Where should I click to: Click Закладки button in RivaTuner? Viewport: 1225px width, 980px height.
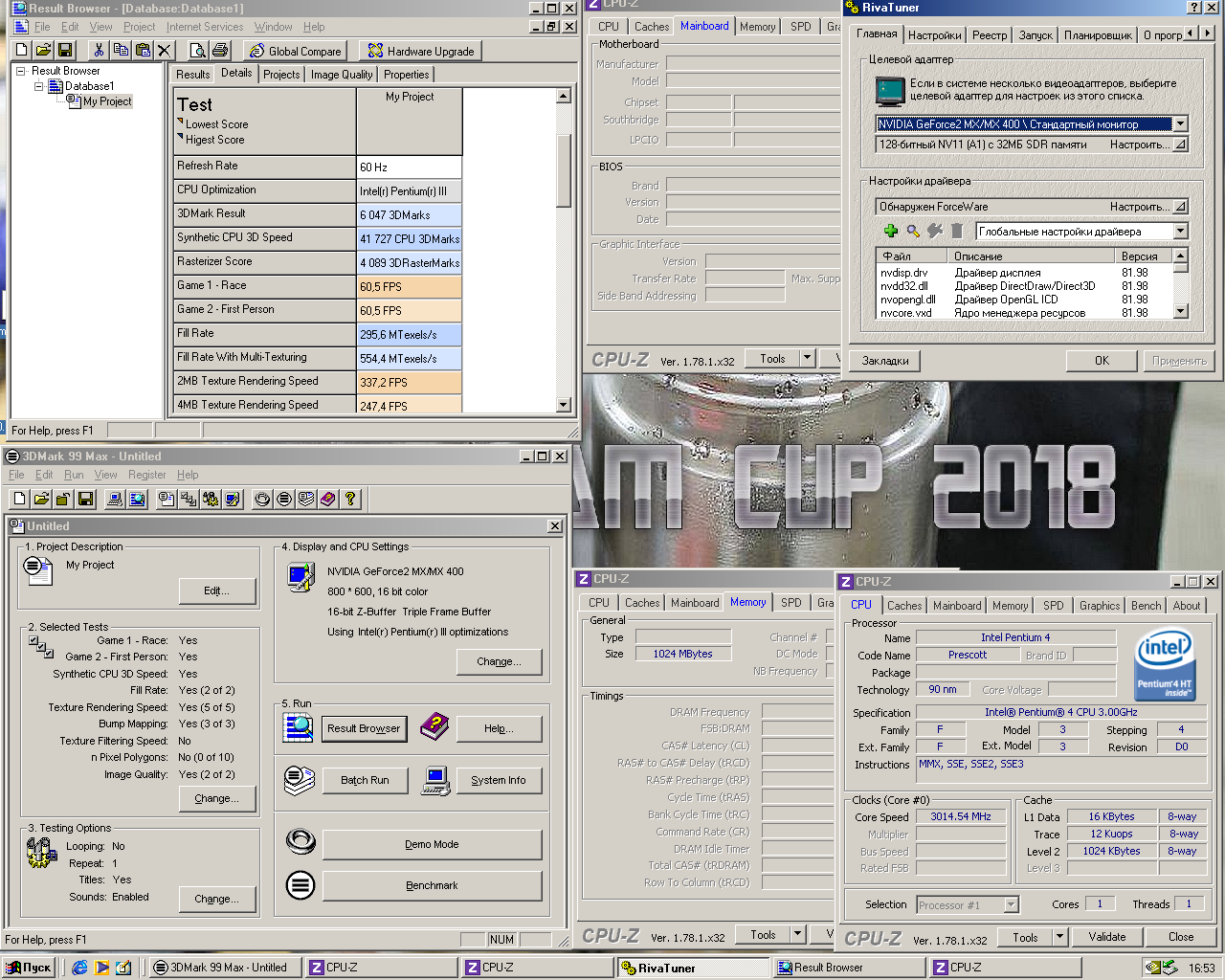tap(885, 361)
